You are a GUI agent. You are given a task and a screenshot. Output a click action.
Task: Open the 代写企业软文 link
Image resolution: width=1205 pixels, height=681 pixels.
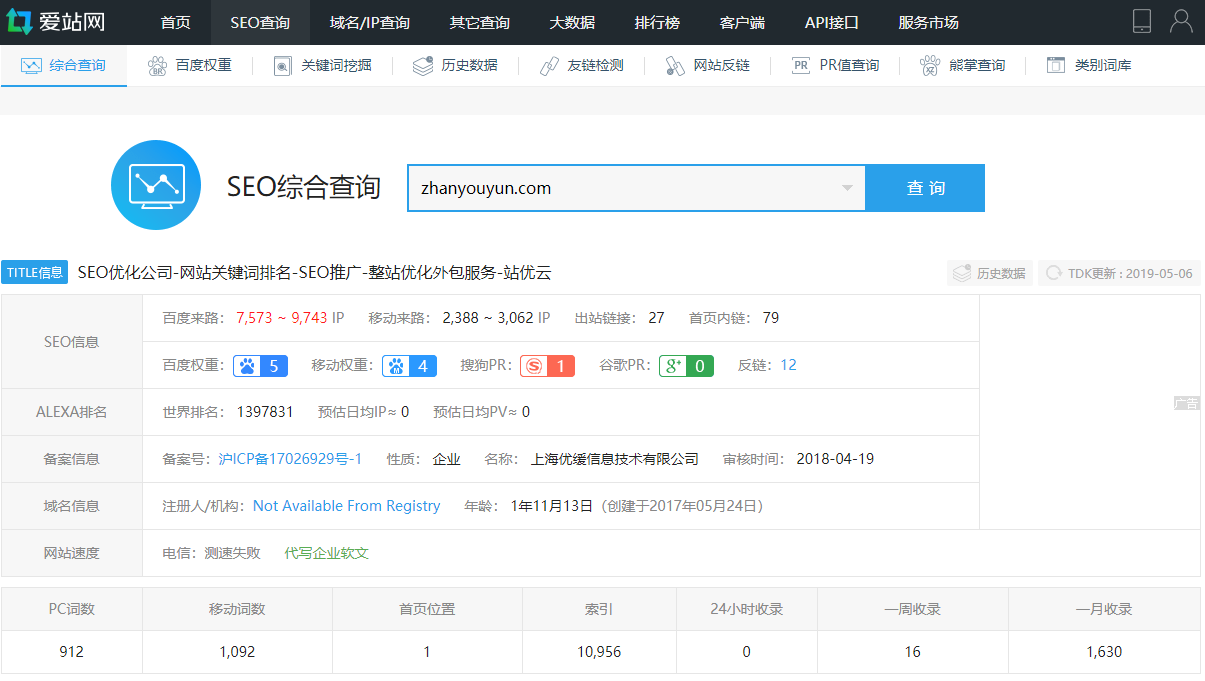pos(326,553)
